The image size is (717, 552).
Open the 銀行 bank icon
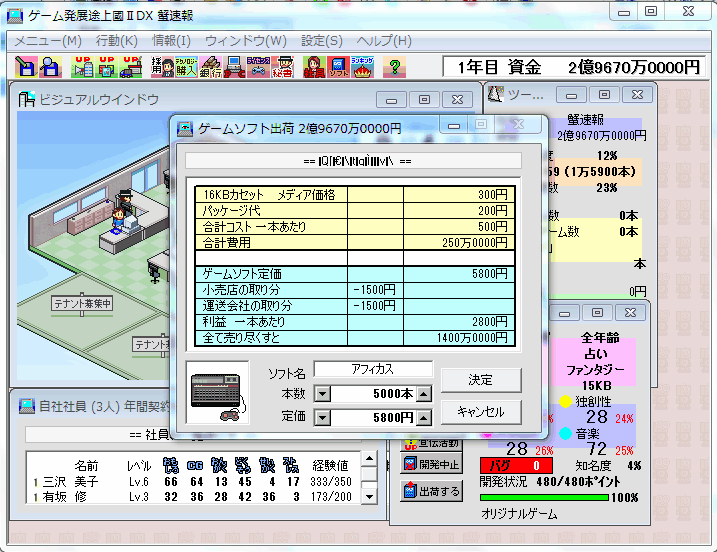(x=211, y=67)
